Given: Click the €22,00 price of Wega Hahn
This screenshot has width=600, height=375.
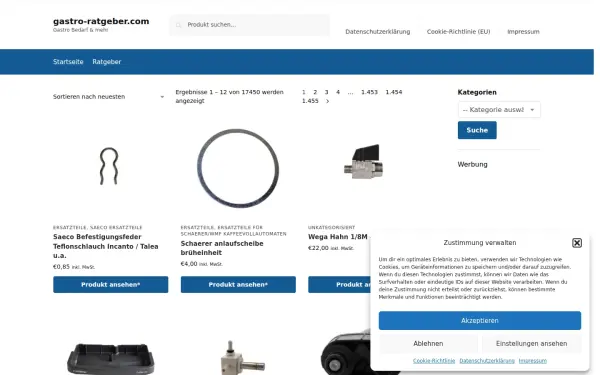Looking at the screenshot, I should [x=318, y=248].
